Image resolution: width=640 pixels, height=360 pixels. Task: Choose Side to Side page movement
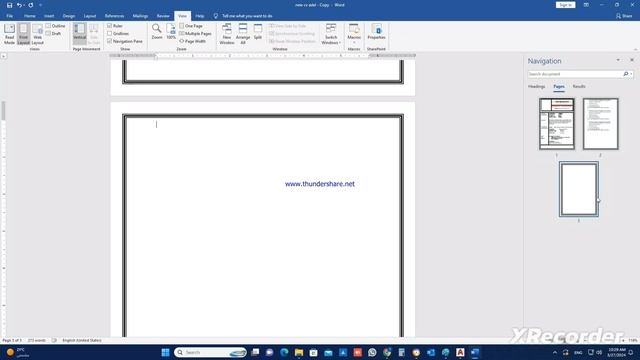[x=94, y=34]
